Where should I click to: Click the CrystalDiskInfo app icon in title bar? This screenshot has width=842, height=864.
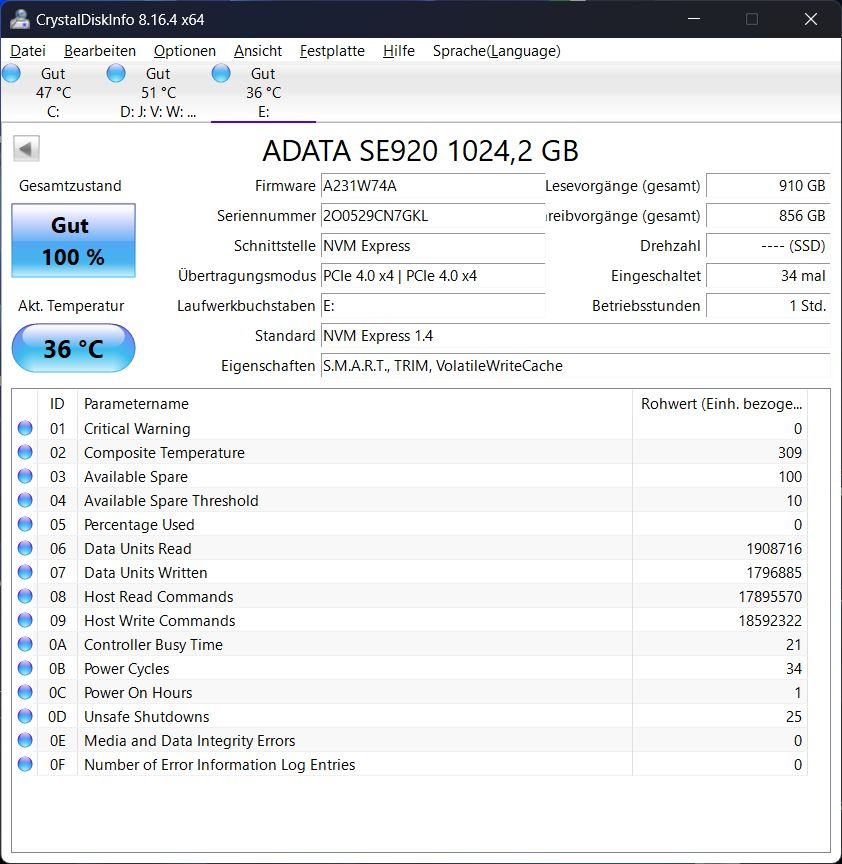tap(19, 19)
